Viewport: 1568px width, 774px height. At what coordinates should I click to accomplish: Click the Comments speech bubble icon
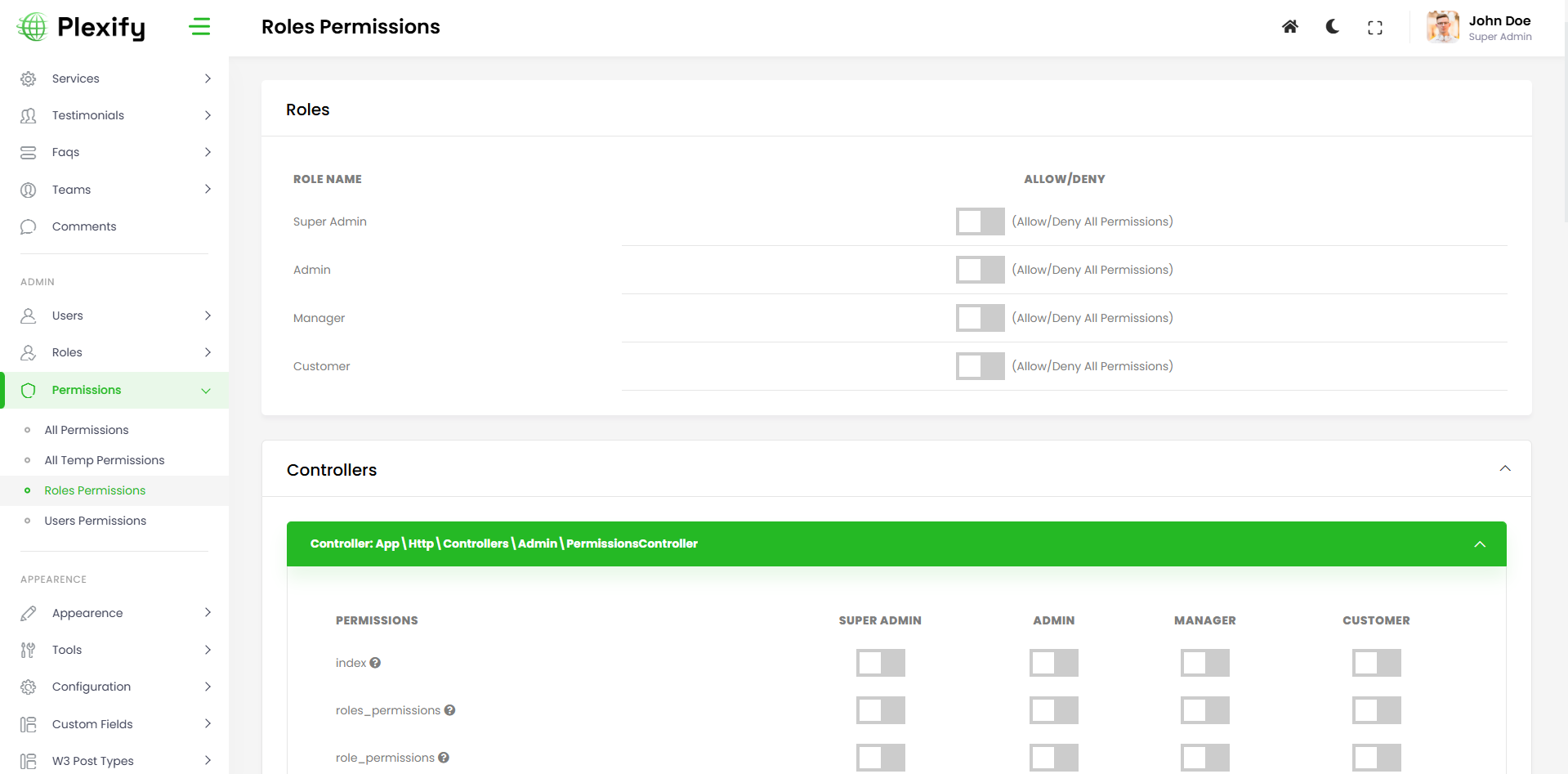point(29,226)
